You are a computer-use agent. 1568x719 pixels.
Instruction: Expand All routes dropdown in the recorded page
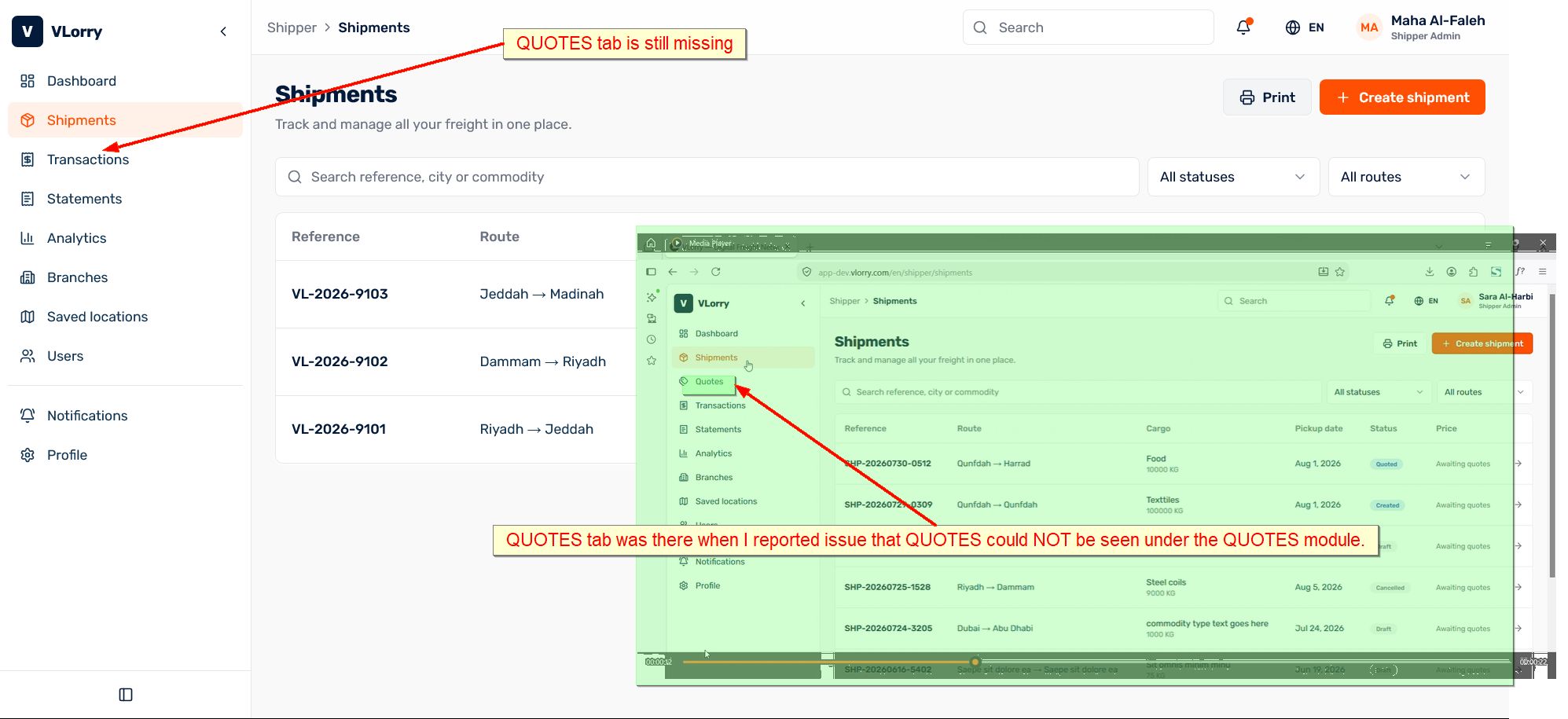[1485, 392]
